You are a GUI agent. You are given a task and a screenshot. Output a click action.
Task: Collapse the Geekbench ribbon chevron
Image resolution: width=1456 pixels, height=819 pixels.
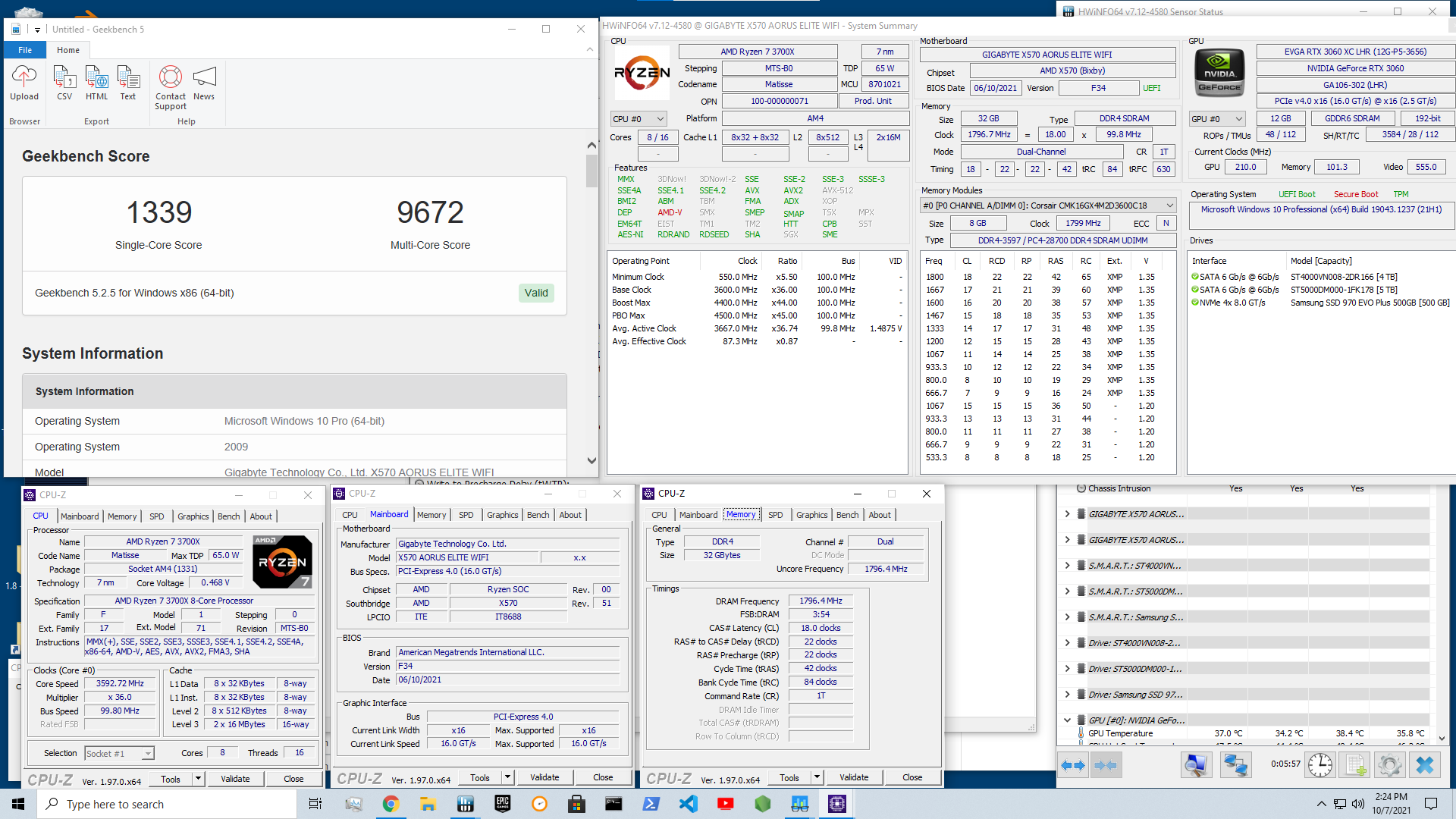pyautogui.click(x=590, y=49)
